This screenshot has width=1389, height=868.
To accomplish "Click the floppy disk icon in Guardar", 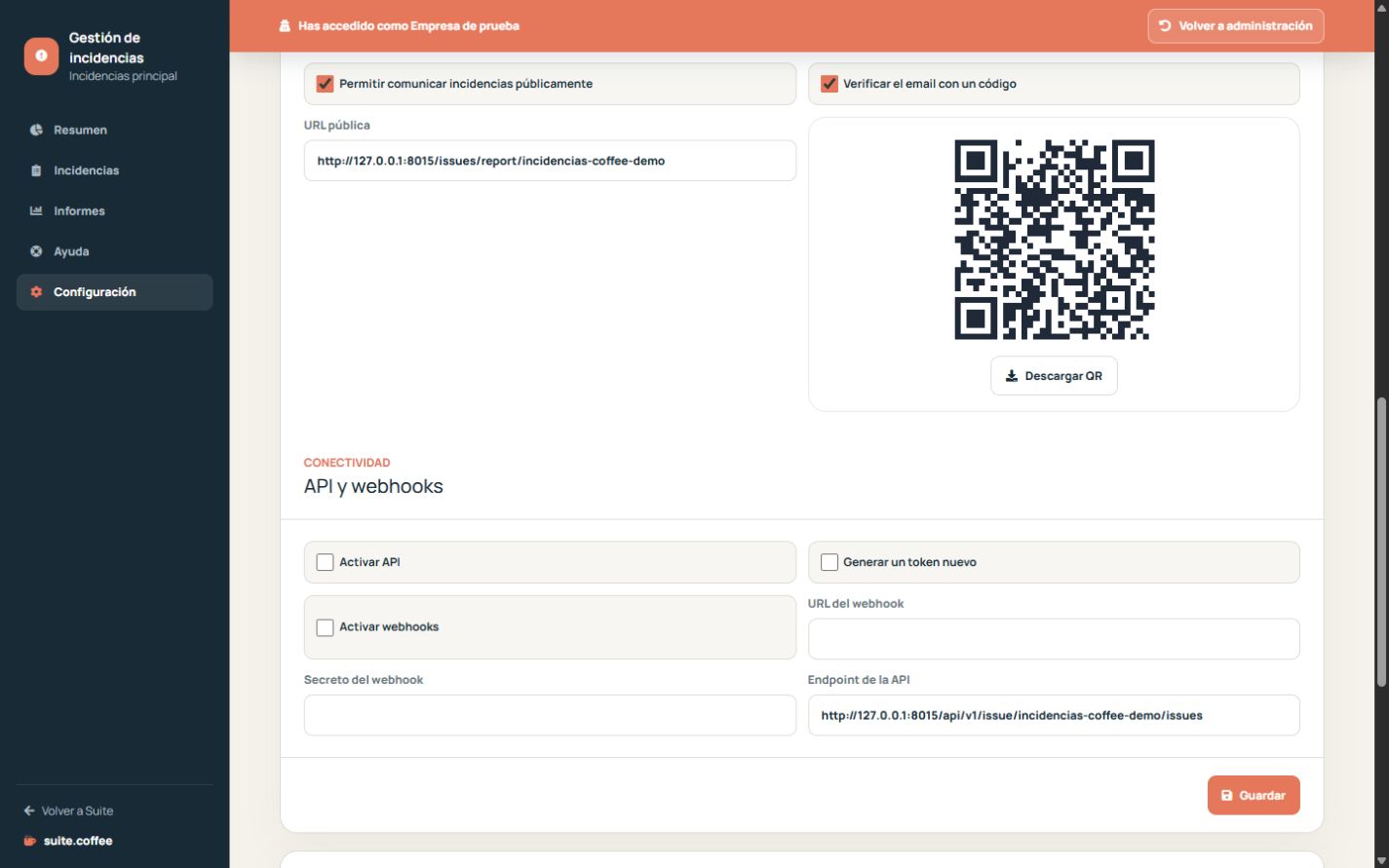I will [1227, 796].
